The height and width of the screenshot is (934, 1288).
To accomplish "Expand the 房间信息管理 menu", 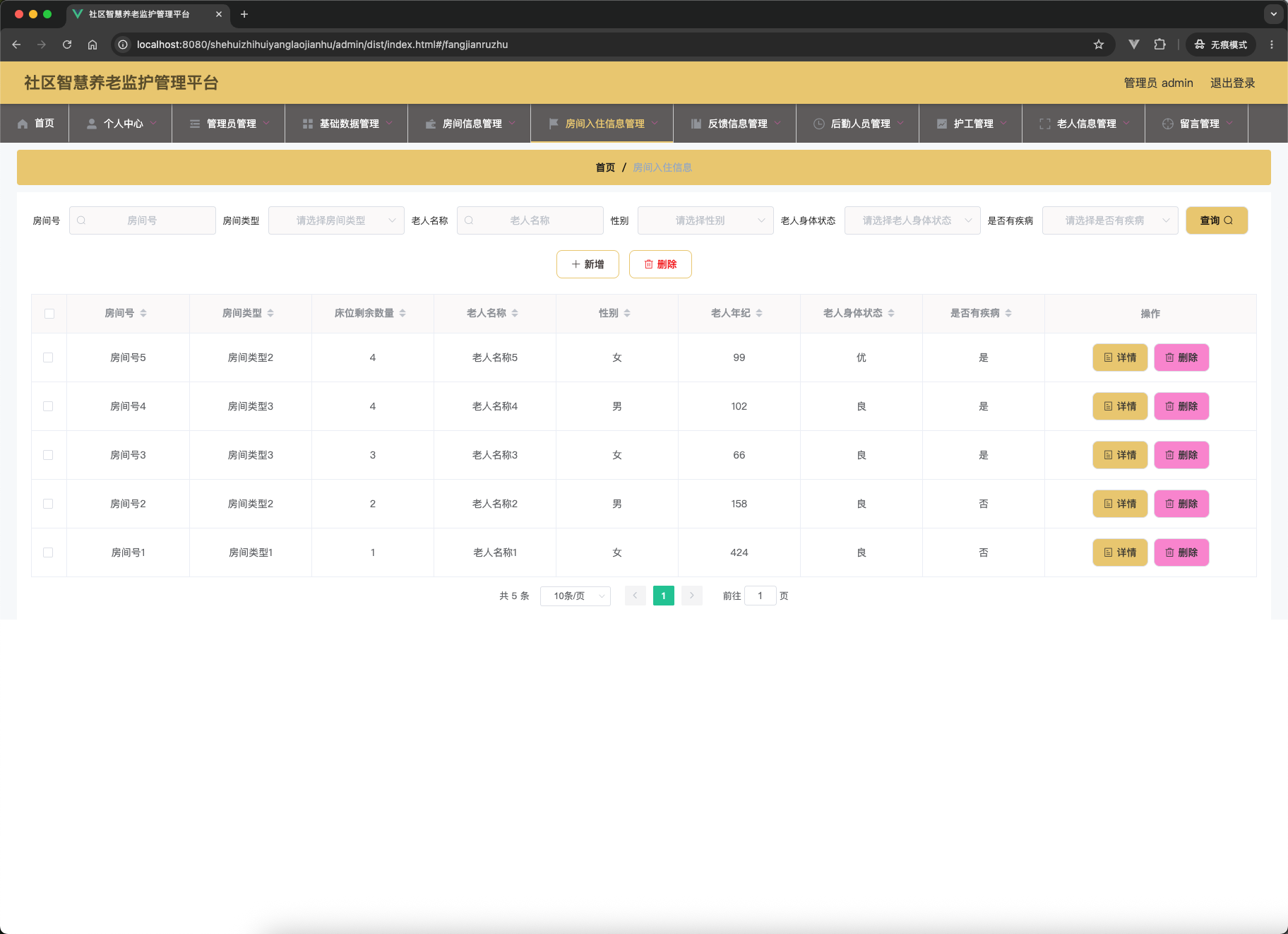I will coord(470,124).
